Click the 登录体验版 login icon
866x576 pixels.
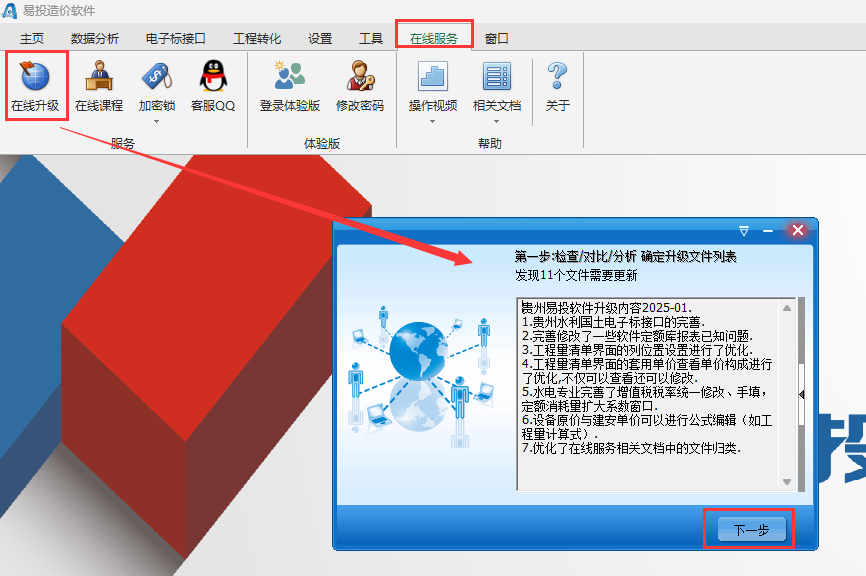tap(289, 77)
